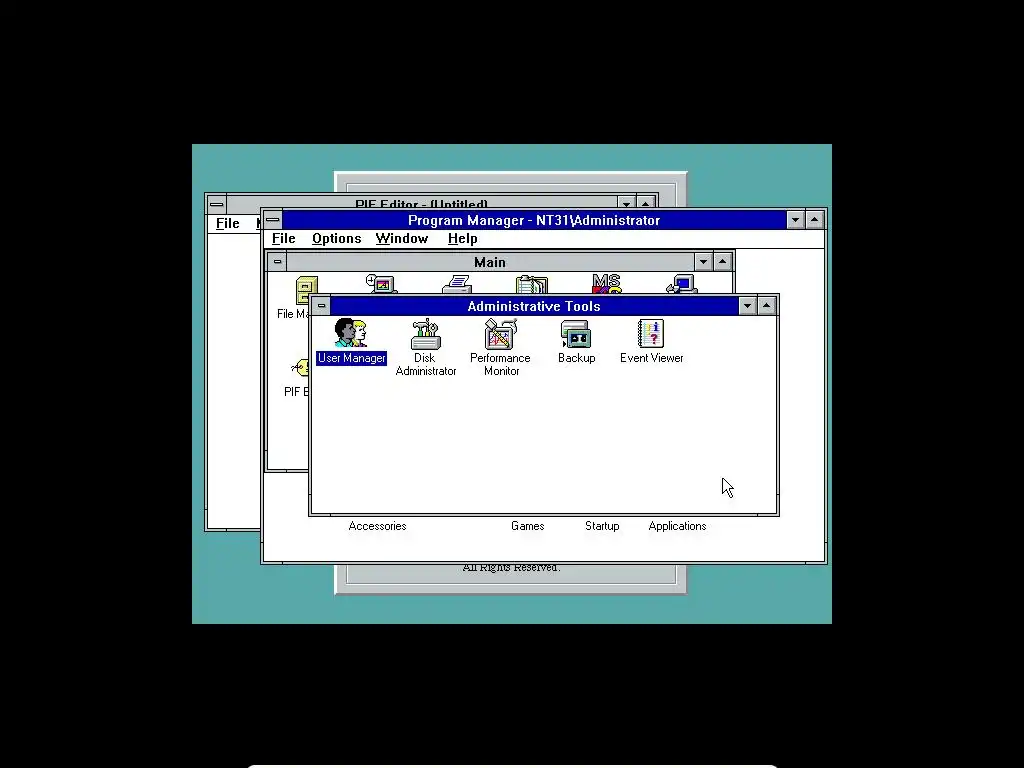
Task: Maximize the Program Manager window
Action: 814,220
